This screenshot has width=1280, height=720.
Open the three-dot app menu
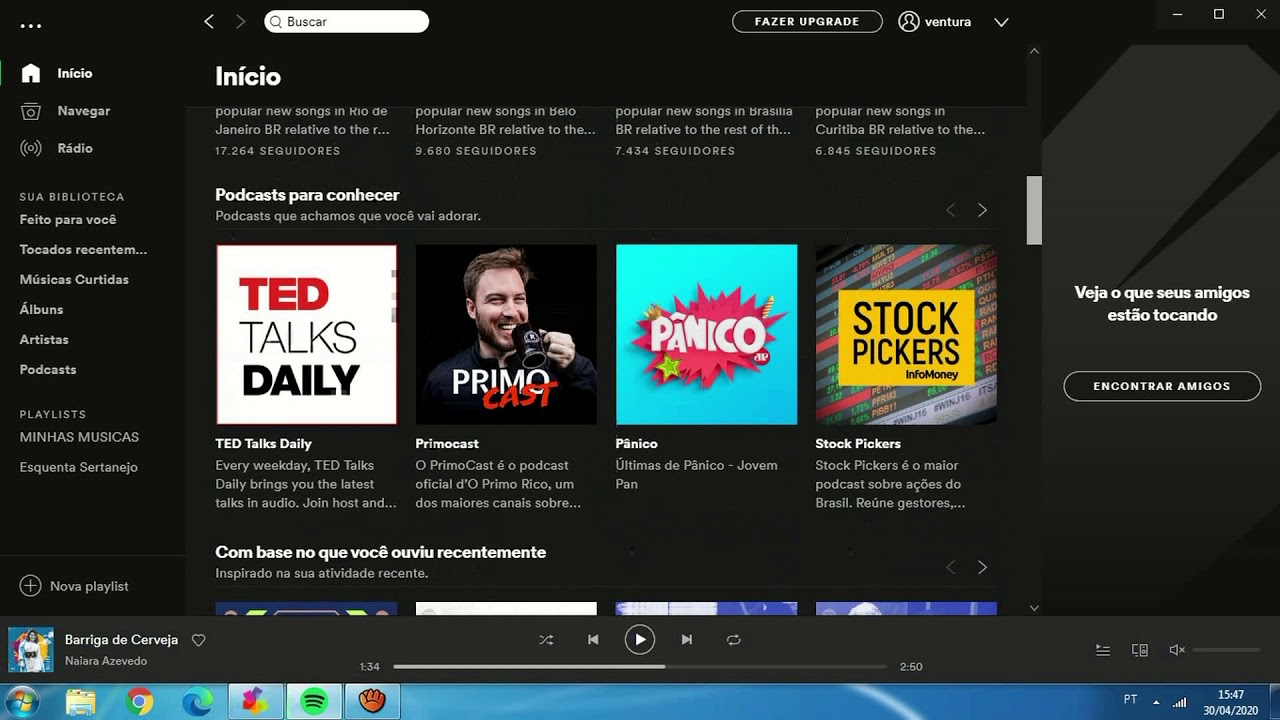pos(30,25)
